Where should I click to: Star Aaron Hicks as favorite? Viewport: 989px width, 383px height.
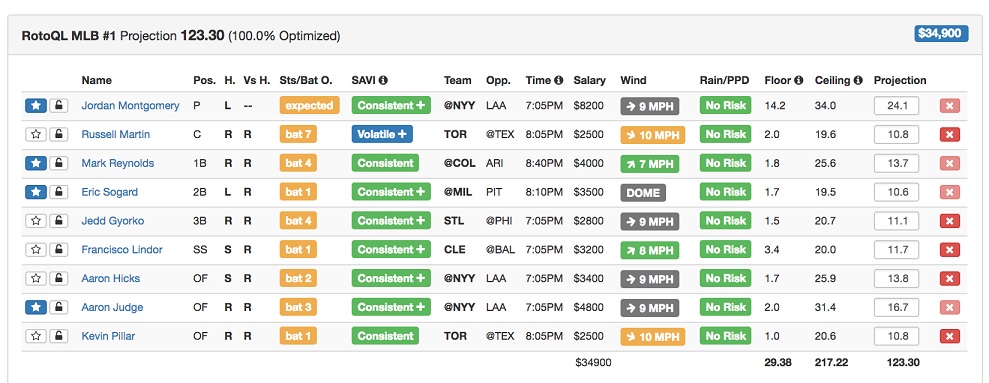coord(36,278)
